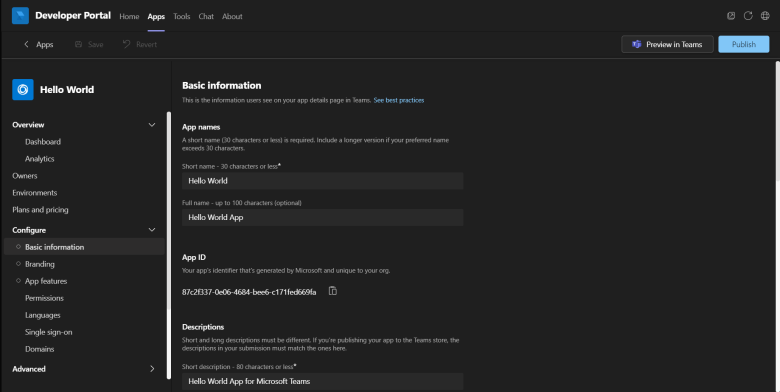Click the Save toolbar button
The width and height of the screenshot is (780, 392).
coord(89,44)
